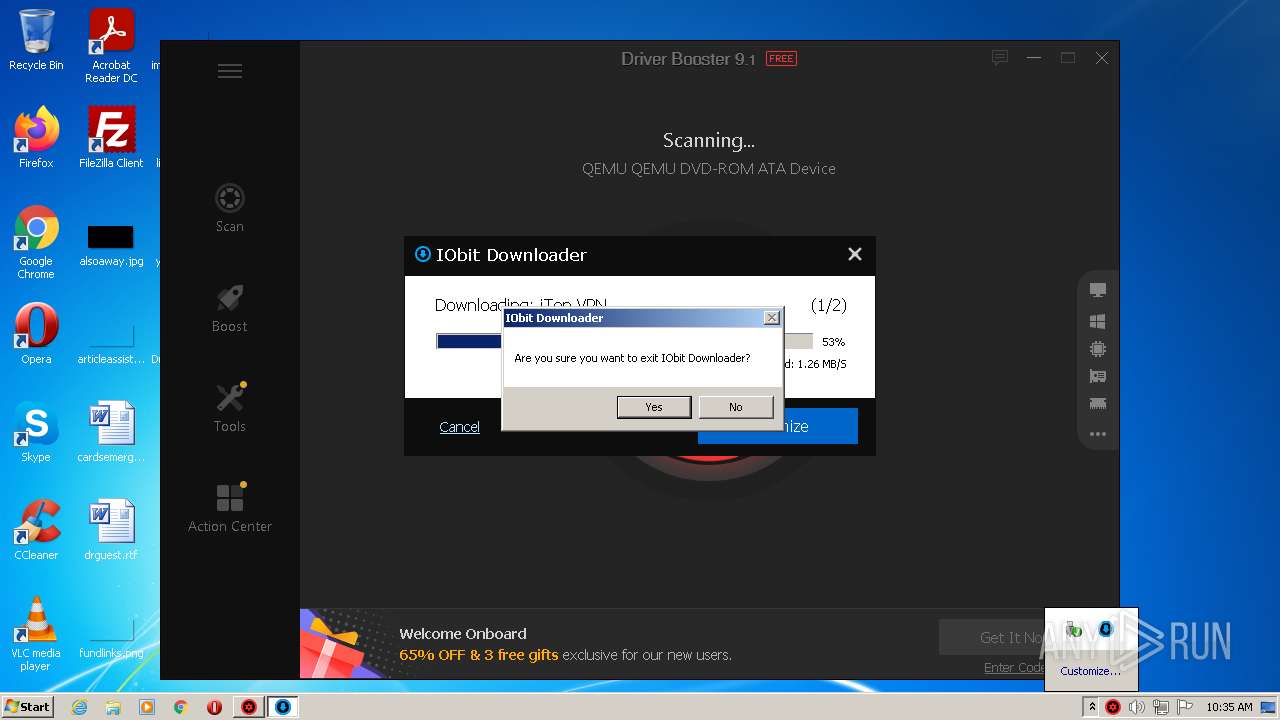Image resolution: width=1280 pixels, height=720 pixels.
Task: Open Acrobat Reader DC desktop shortcut
Action: point(111,46)
